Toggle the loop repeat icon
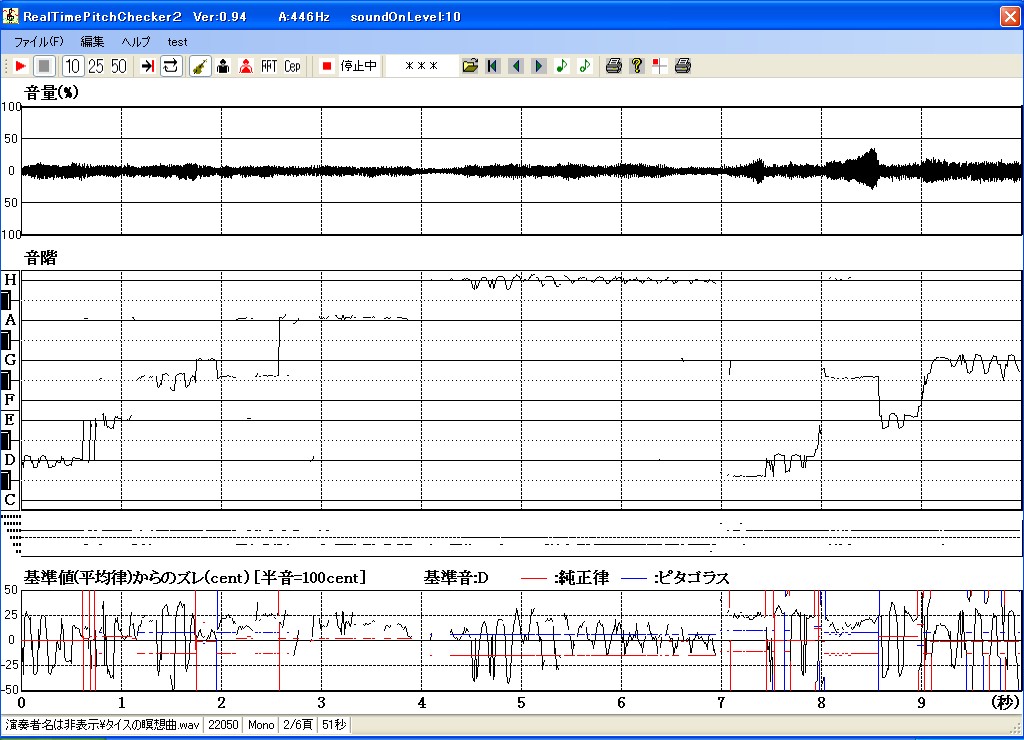The width and height of the screenshot is (1024, 740). tap(170, 66)
